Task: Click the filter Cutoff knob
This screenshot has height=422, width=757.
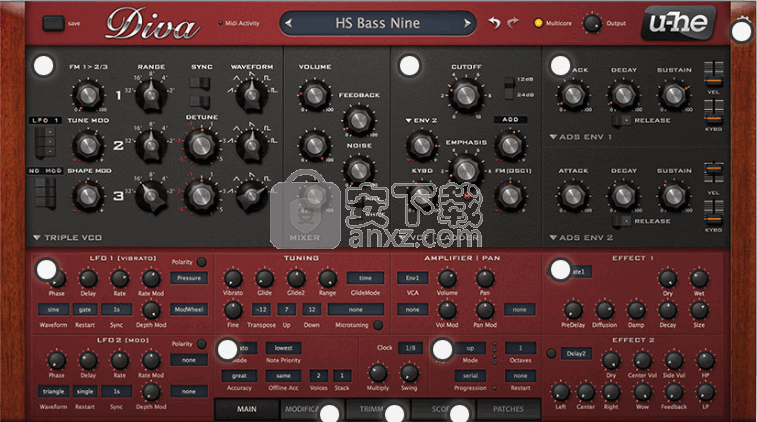Action: 464,96
